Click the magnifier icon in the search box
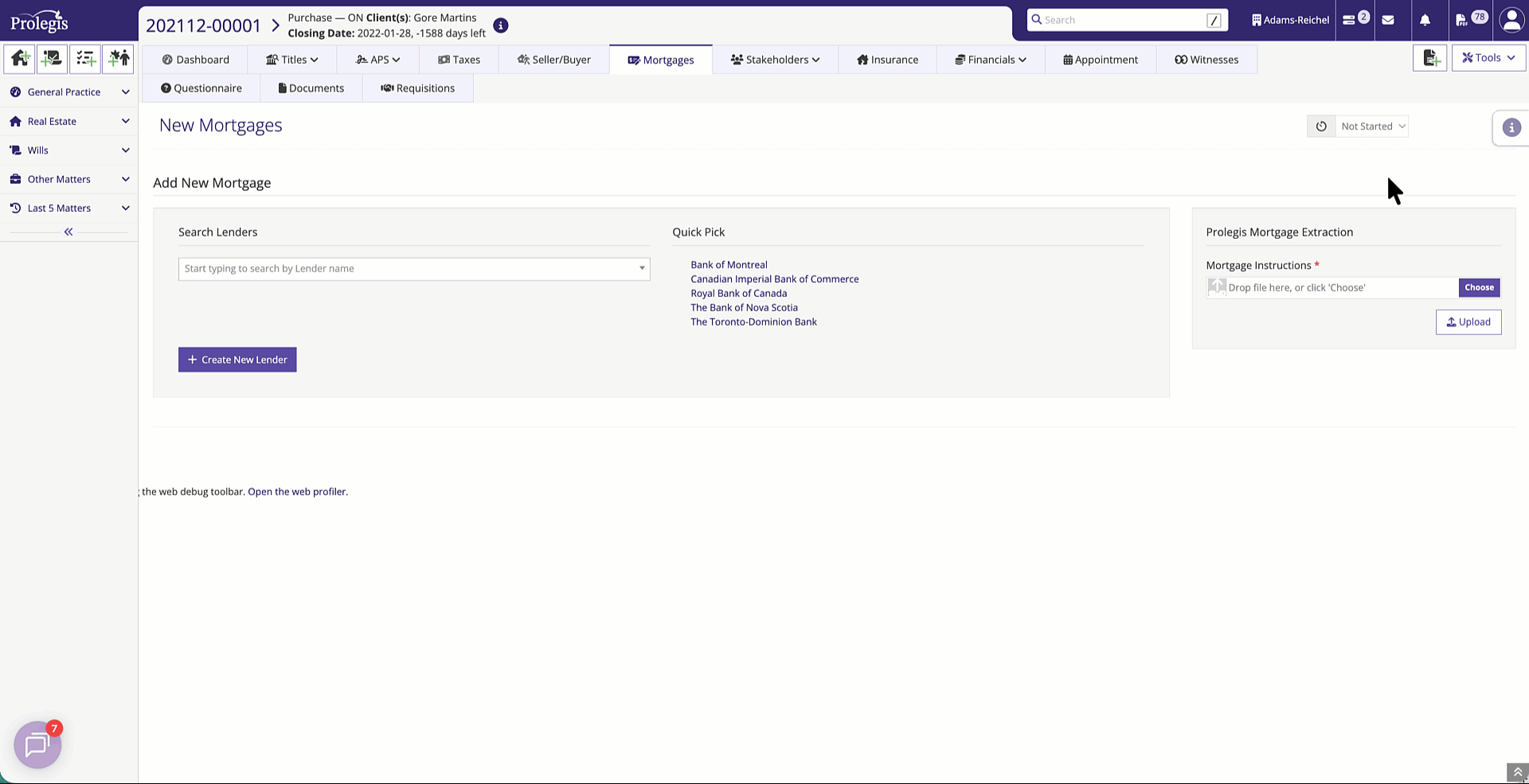The image size is (1529, 784). click(x=1037, y=19)
